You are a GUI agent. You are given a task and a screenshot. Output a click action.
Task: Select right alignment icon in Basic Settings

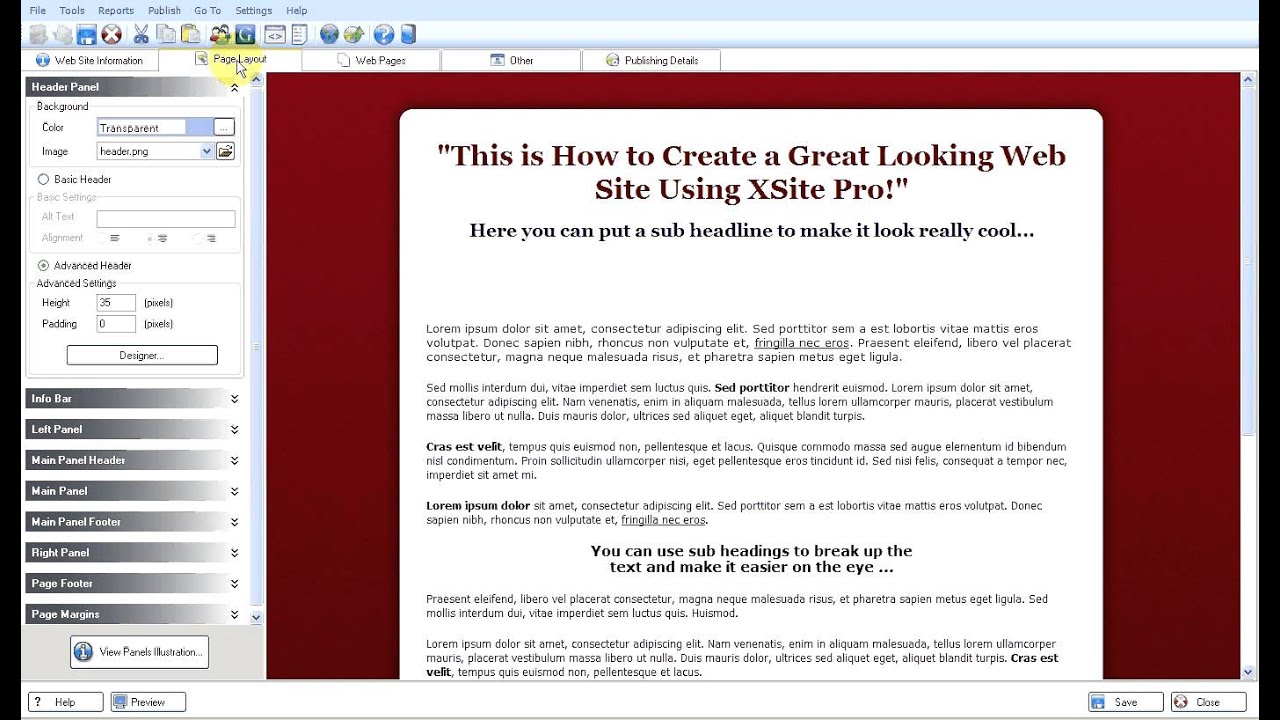click(210, 238)
